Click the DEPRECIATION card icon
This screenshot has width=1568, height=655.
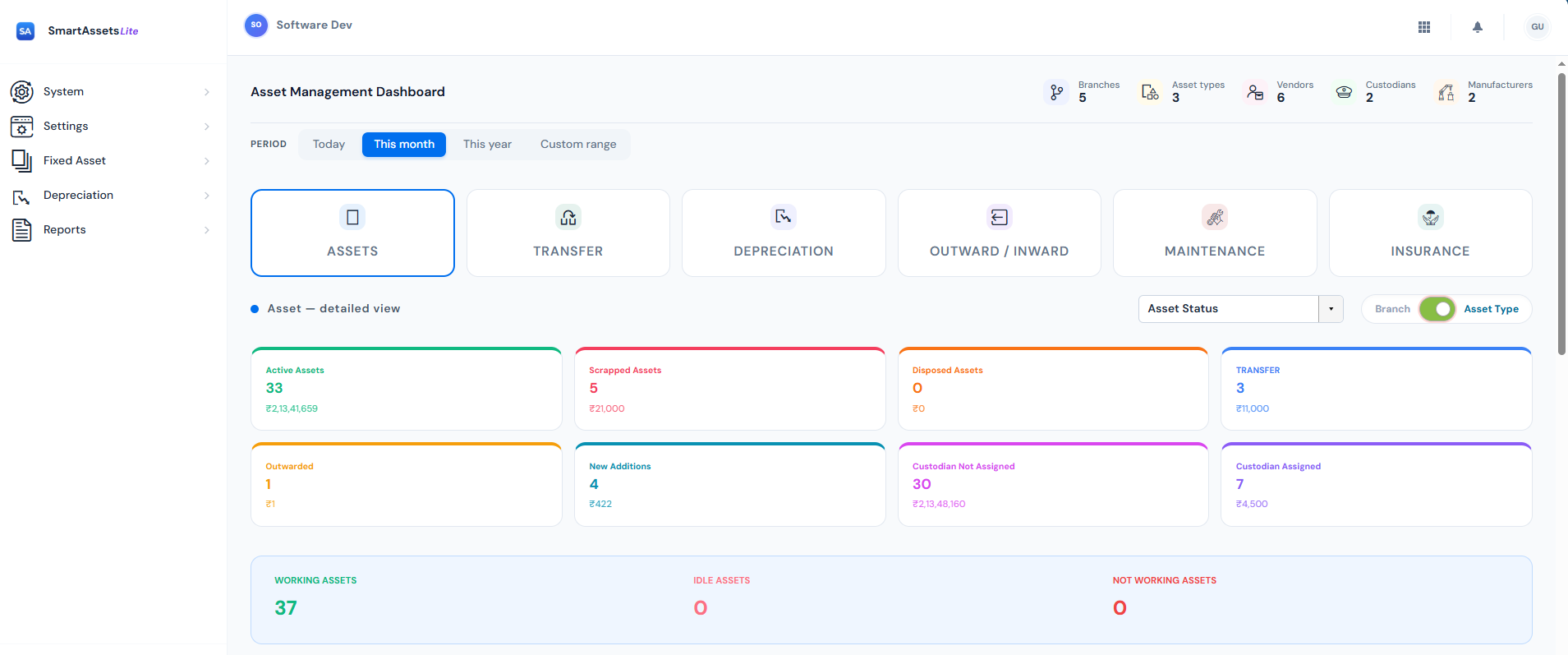click(784, 217)
